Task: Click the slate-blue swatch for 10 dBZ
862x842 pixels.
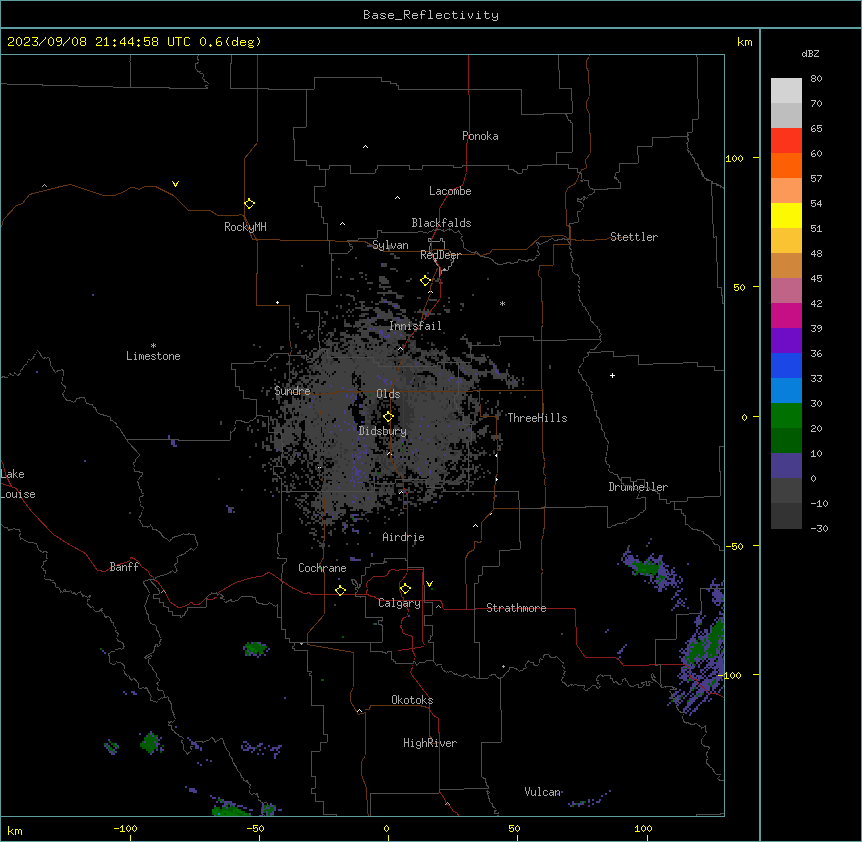Action: pos(786,466)
